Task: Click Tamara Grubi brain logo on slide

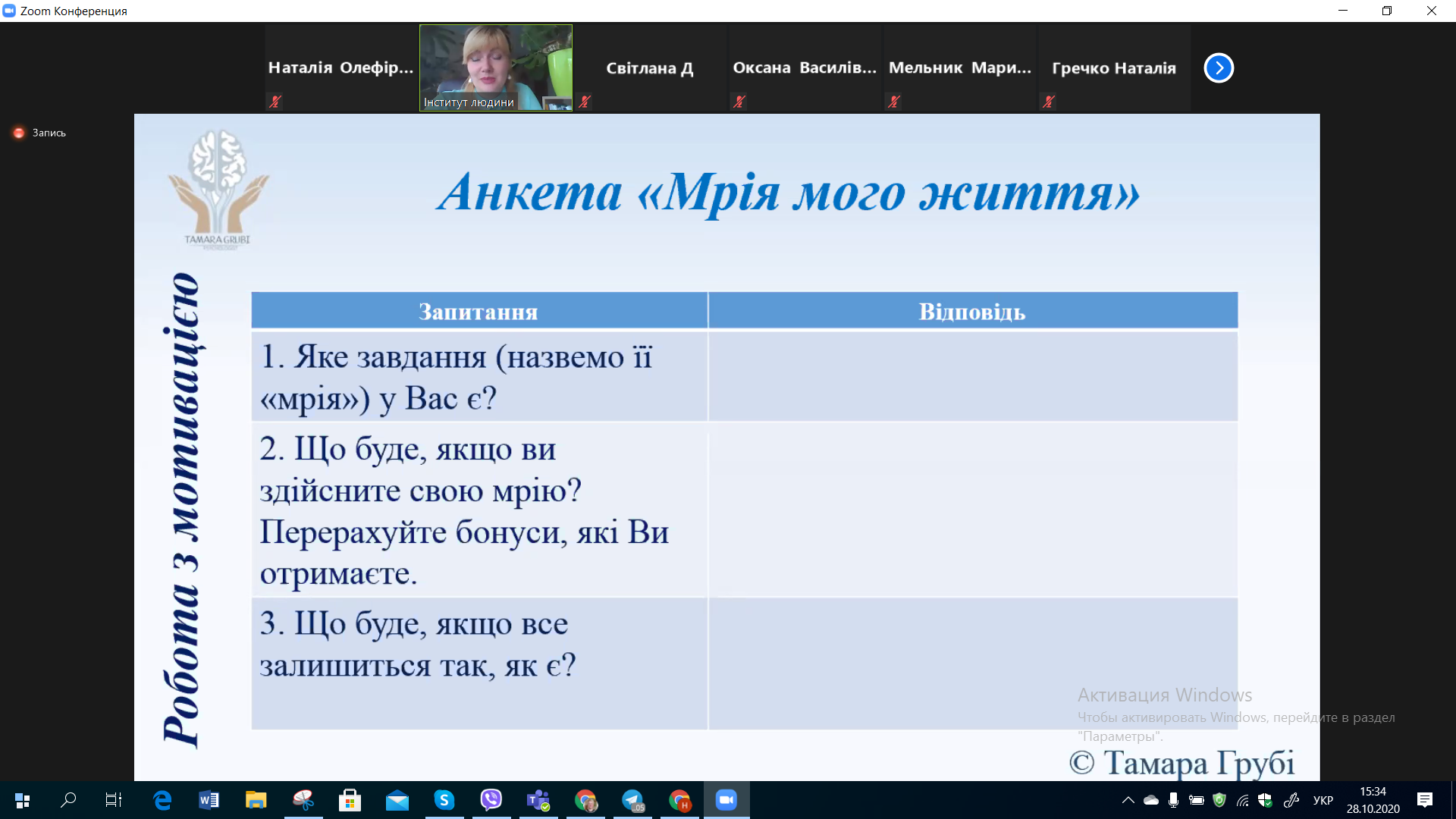Action: [218, 188]
